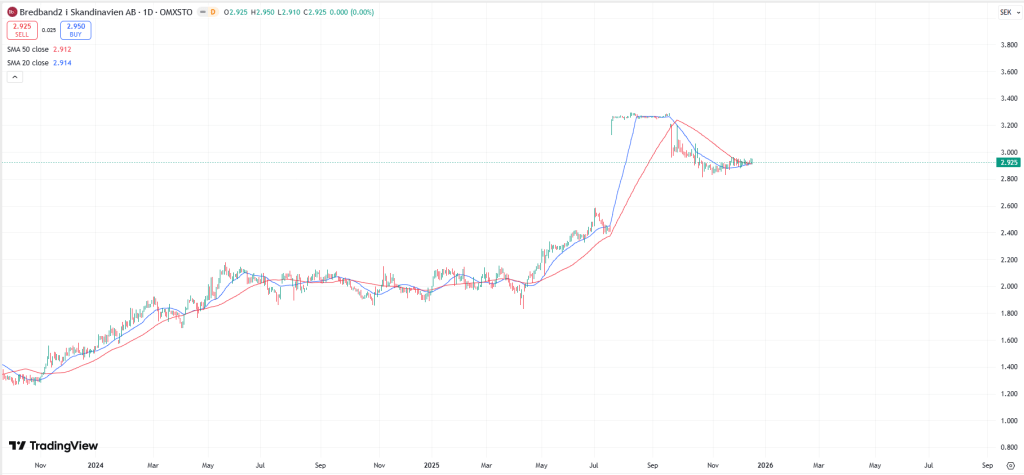Open chart settings gear in bottom-right corner
The height and width of the screenshot is (475, 1024).
[x=1010, y=465]
